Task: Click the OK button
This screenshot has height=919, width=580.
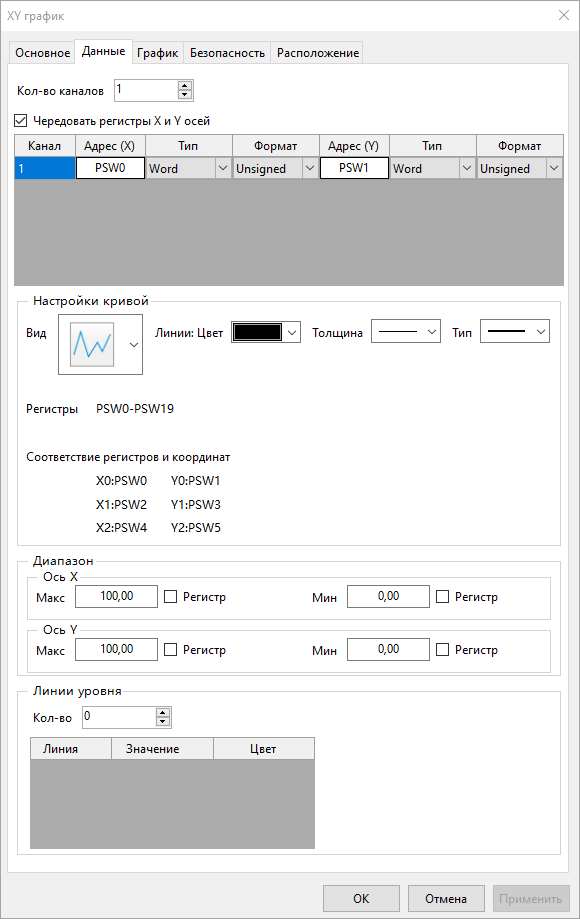Action: [x=361, y=898]
